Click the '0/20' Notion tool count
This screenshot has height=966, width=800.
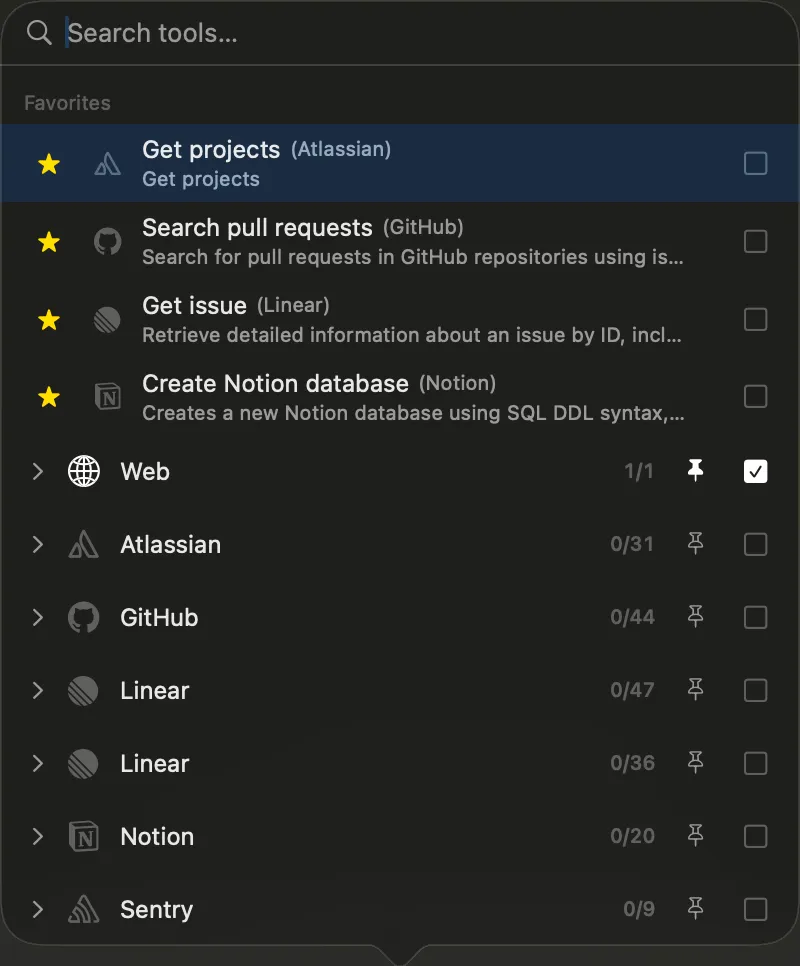click(x=632, y=836)
